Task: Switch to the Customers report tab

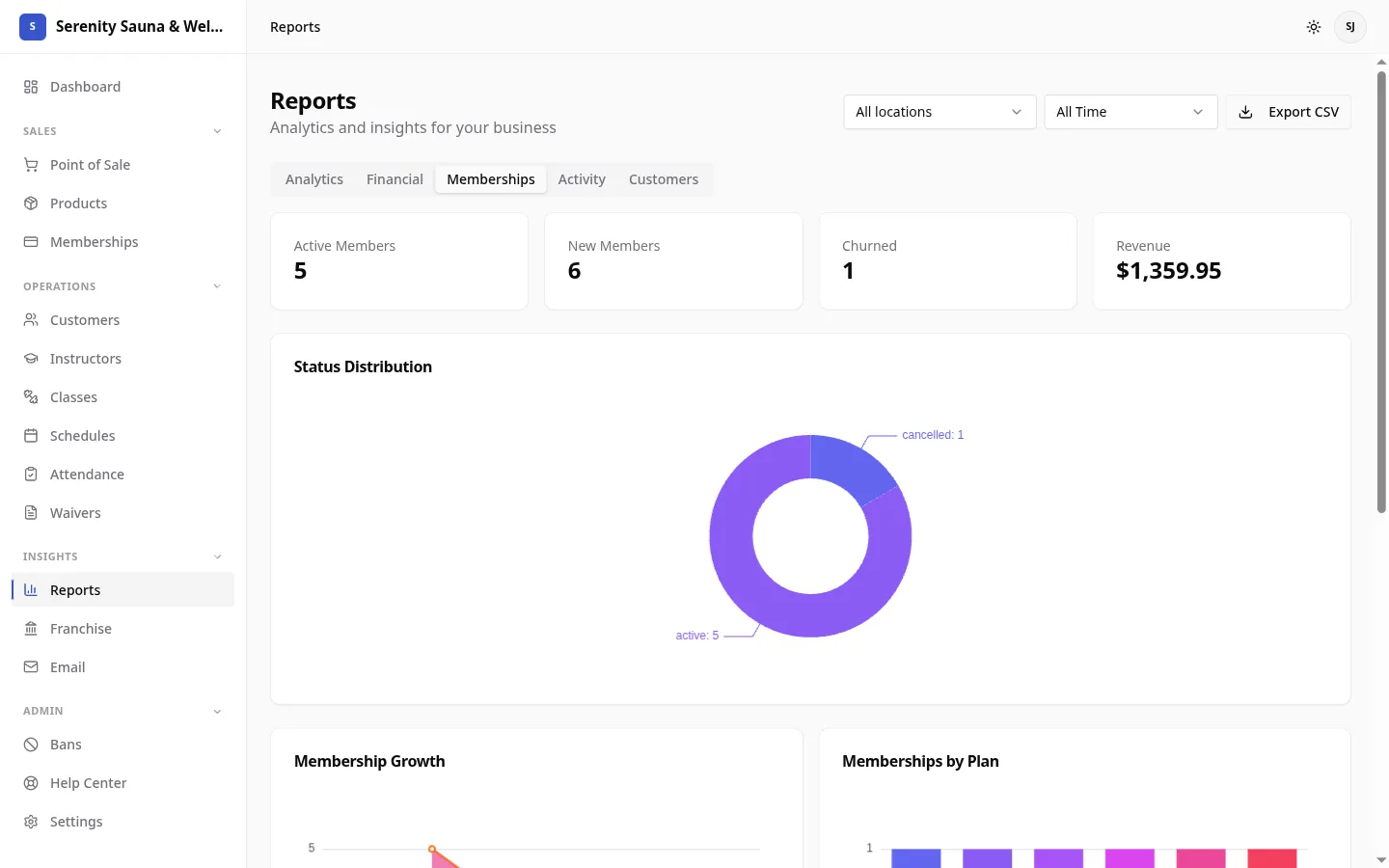Action: click(x=664, y=179)
